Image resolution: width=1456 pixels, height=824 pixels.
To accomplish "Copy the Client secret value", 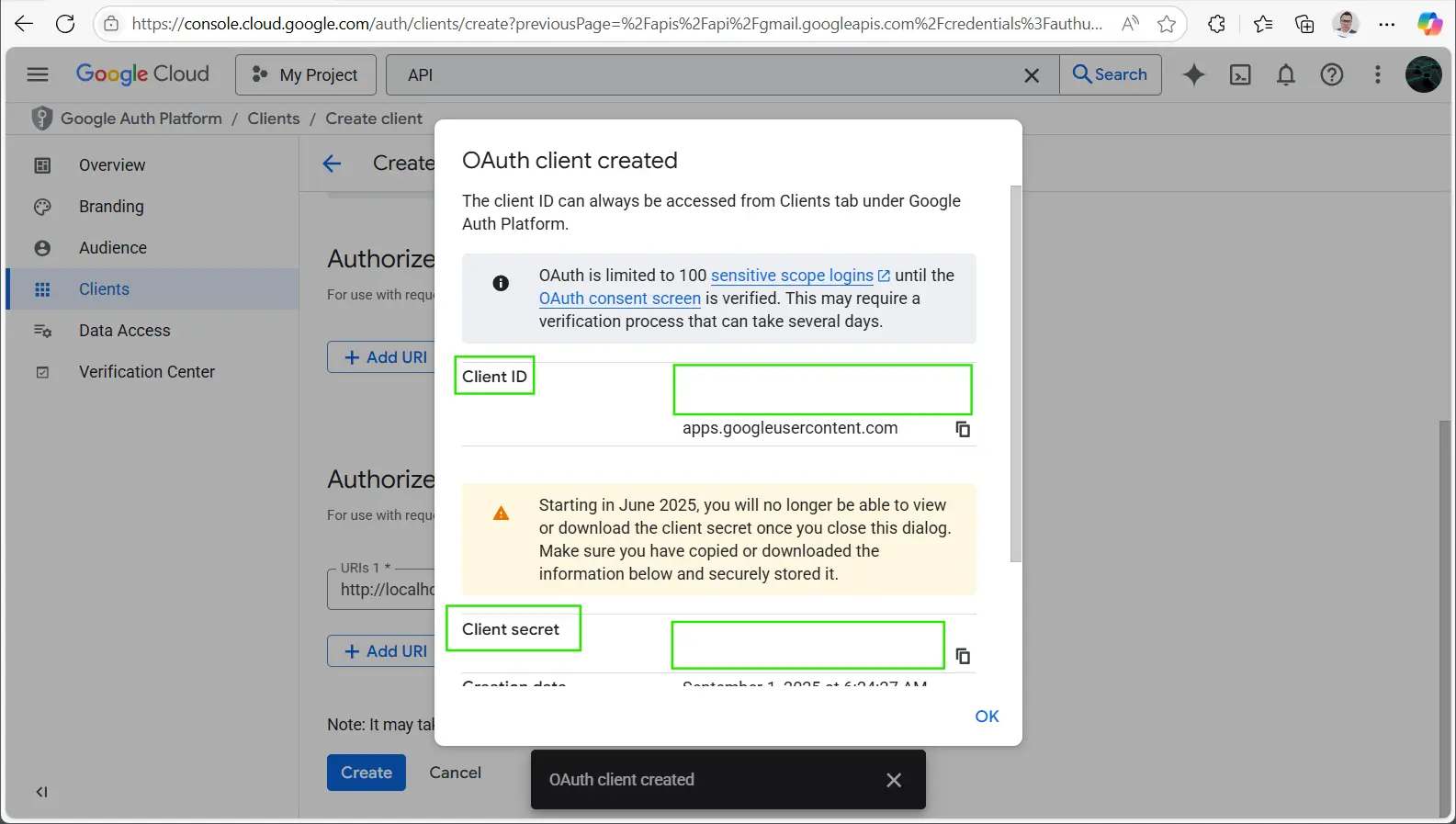I will click(963, 656).
